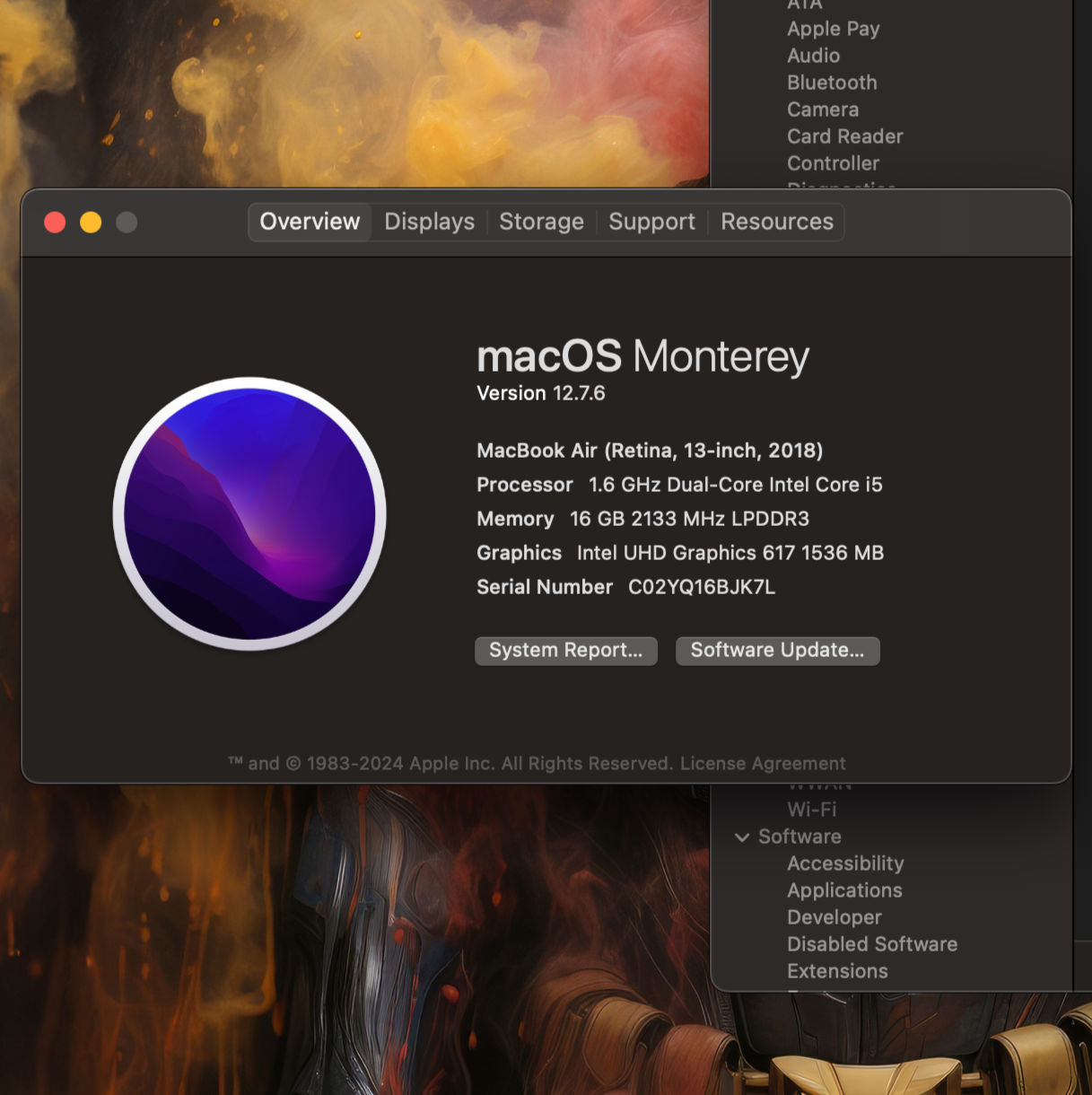This screenshot has height=1095, width=1092.
Task: Click the Intel UHD Graphics 617 1536 MB value
Action: tap(730, 553)
